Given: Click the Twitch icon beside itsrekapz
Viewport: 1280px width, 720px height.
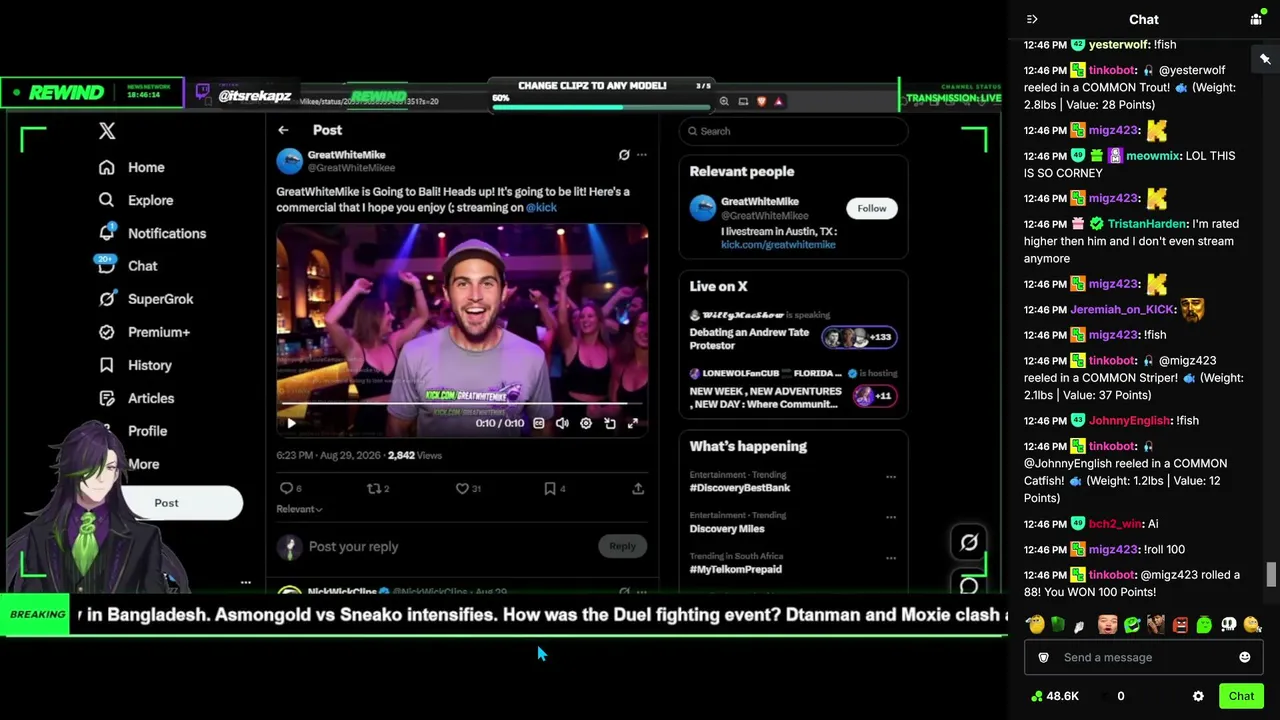Looking at the screenshot, I should click(203, 93).
